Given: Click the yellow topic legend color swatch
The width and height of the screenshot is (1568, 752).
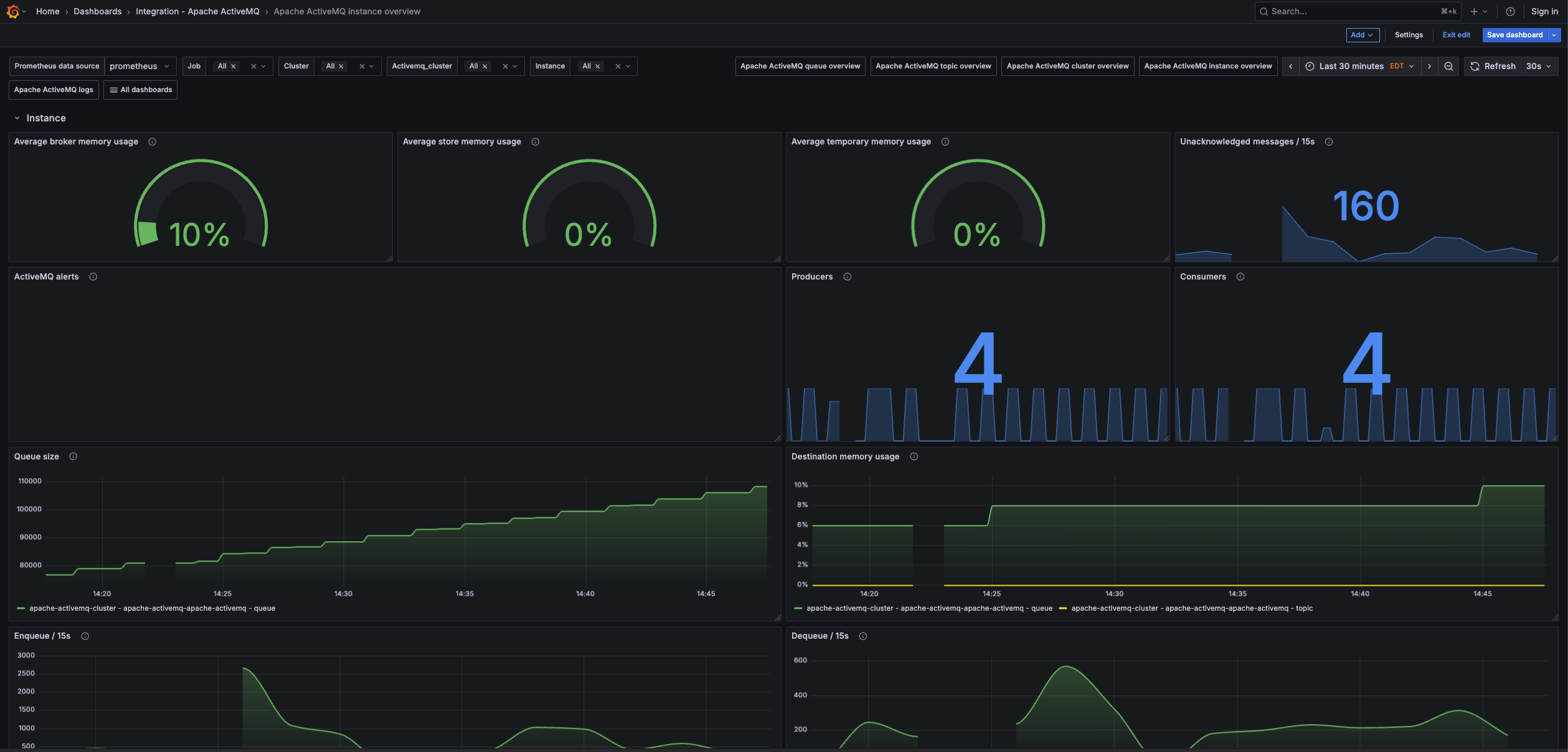Looking at the screenshot, I should (x=1062, y=608).
